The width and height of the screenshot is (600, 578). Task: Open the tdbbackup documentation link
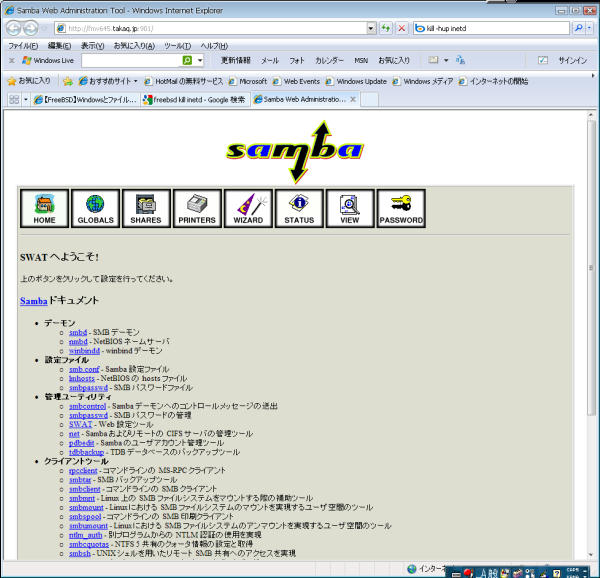[x=86, y=452]
